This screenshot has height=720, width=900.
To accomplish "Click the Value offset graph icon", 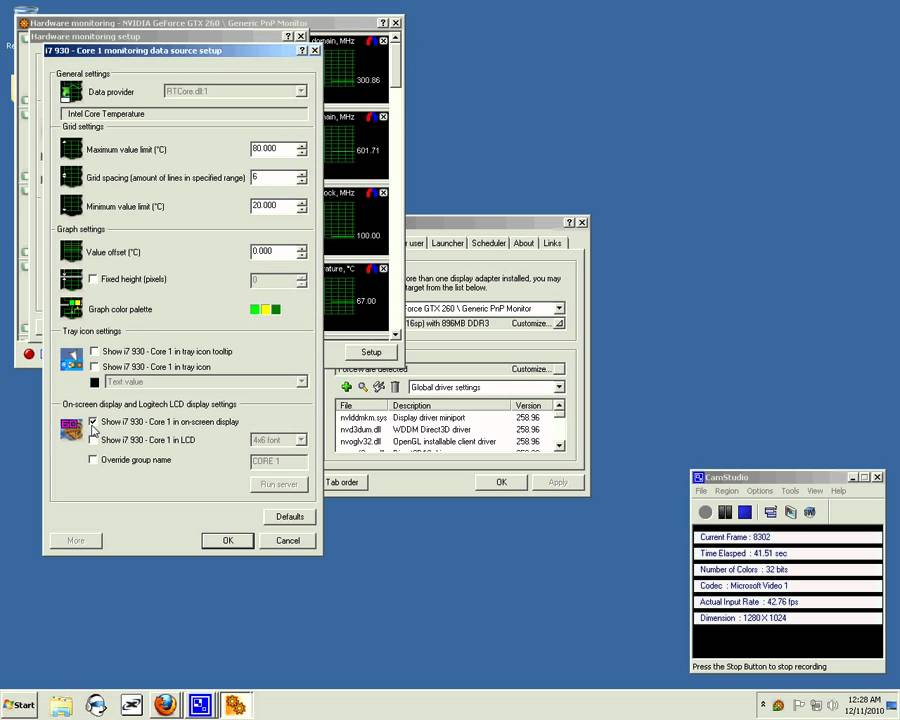I will tap(71, 251).
